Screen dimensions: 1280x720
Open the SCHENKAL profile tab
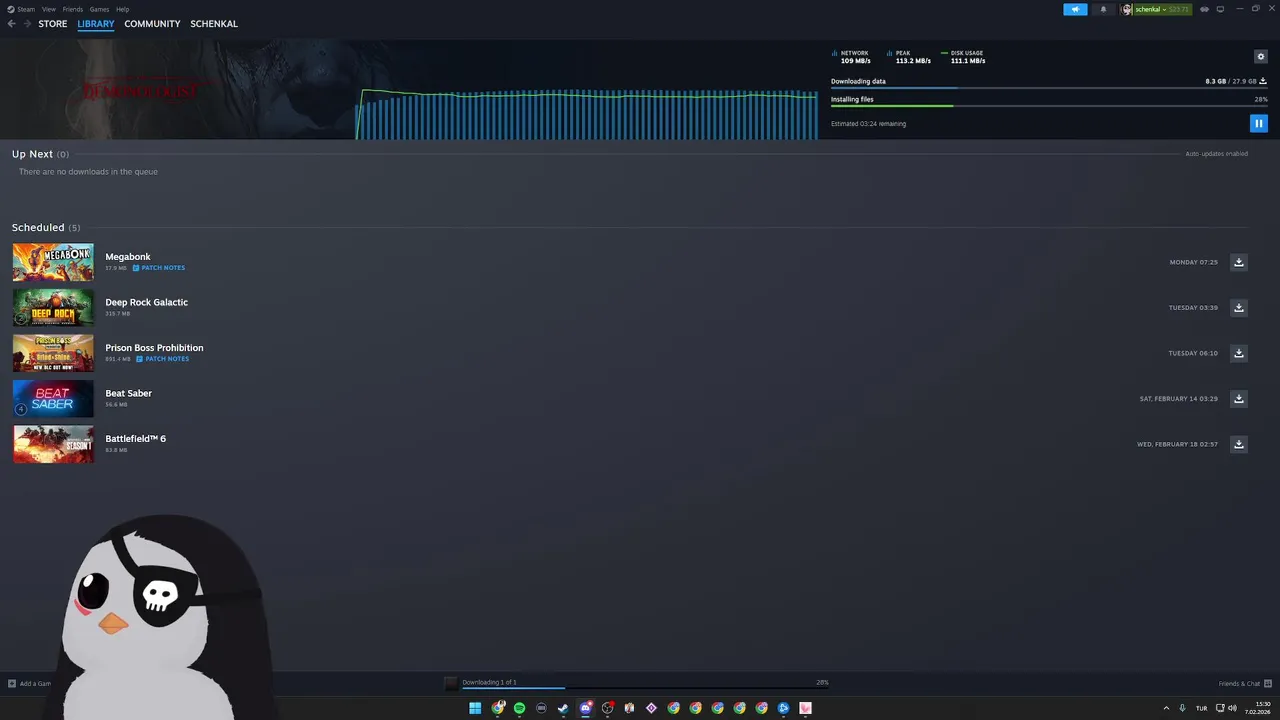tap(214, 24)
